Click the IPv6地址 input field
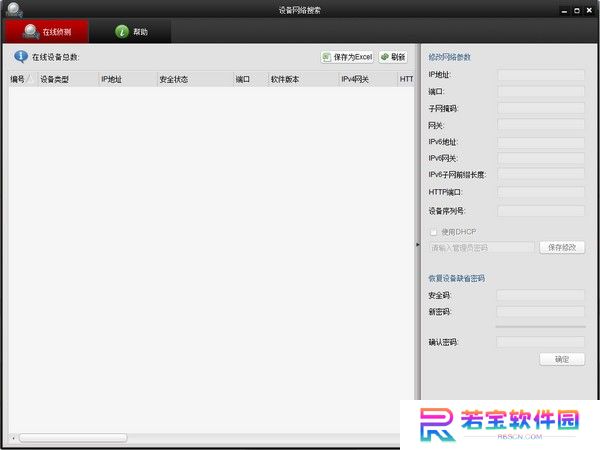The height and width of the screenshot is (450, 600). click(541, 142)
